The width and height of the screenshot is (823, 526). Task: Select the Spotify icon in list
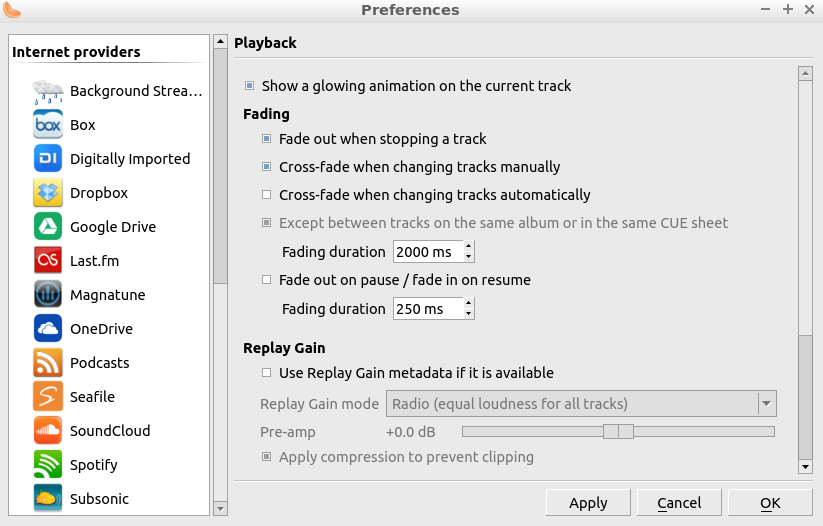(x=48, y=465)
